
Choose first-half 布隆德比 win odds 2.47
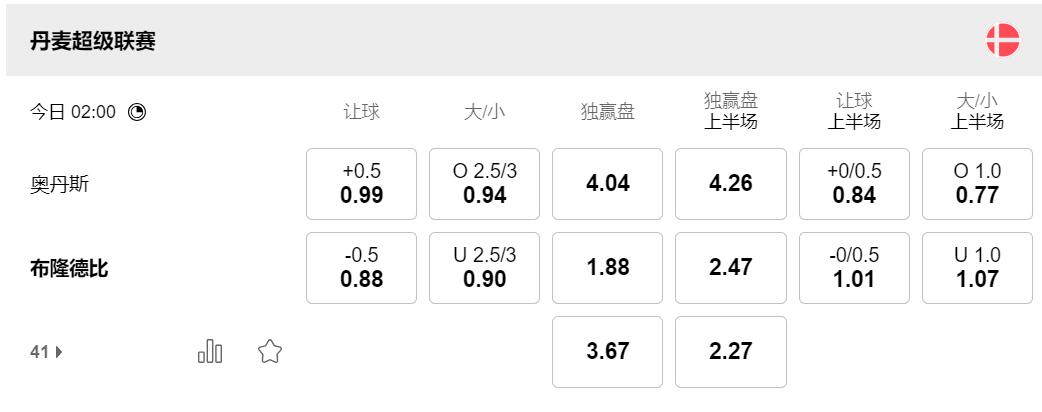pos(730,268)
